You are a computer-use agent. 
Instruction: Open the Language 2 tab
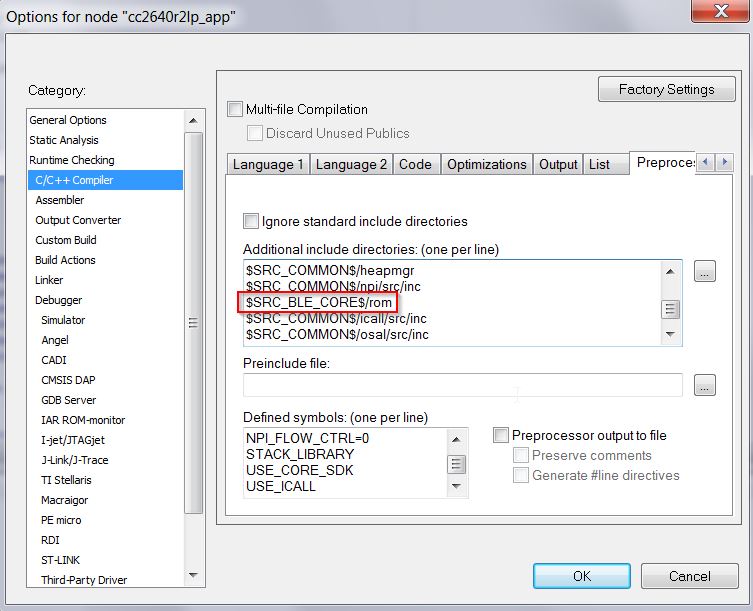(351, 164)
